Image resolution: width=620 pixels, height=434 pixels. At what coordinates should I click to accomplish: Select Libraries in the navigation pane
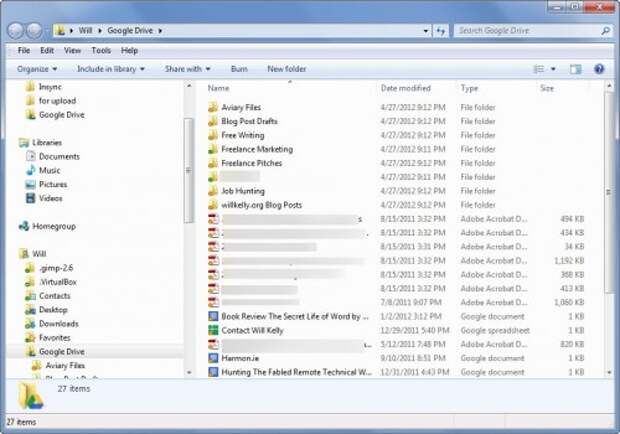point(47,143)
